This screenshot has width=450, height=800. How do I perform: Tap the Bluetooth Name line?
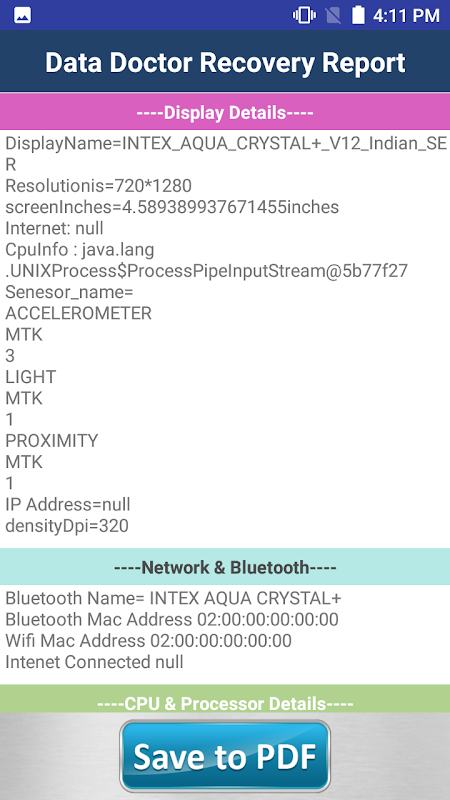173,598
